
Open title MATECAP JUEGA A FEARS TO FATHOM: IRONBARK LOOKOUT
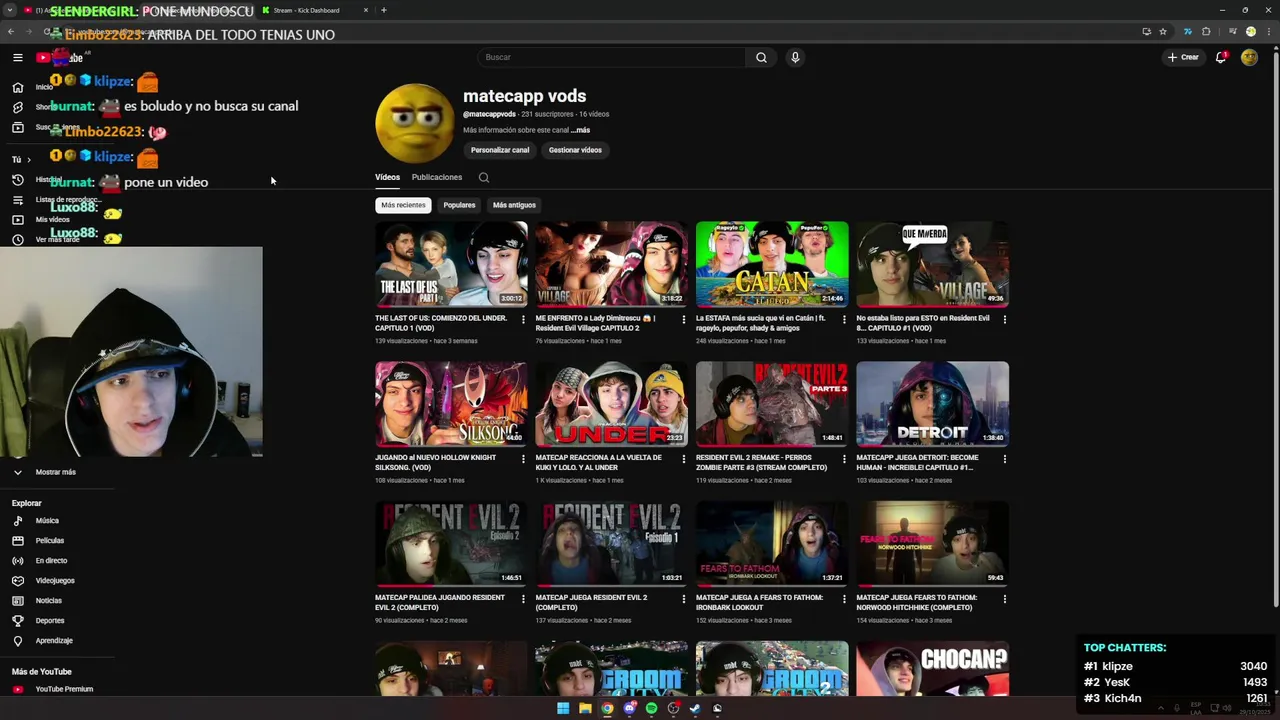pyautogui.click(x=759, y=602)
